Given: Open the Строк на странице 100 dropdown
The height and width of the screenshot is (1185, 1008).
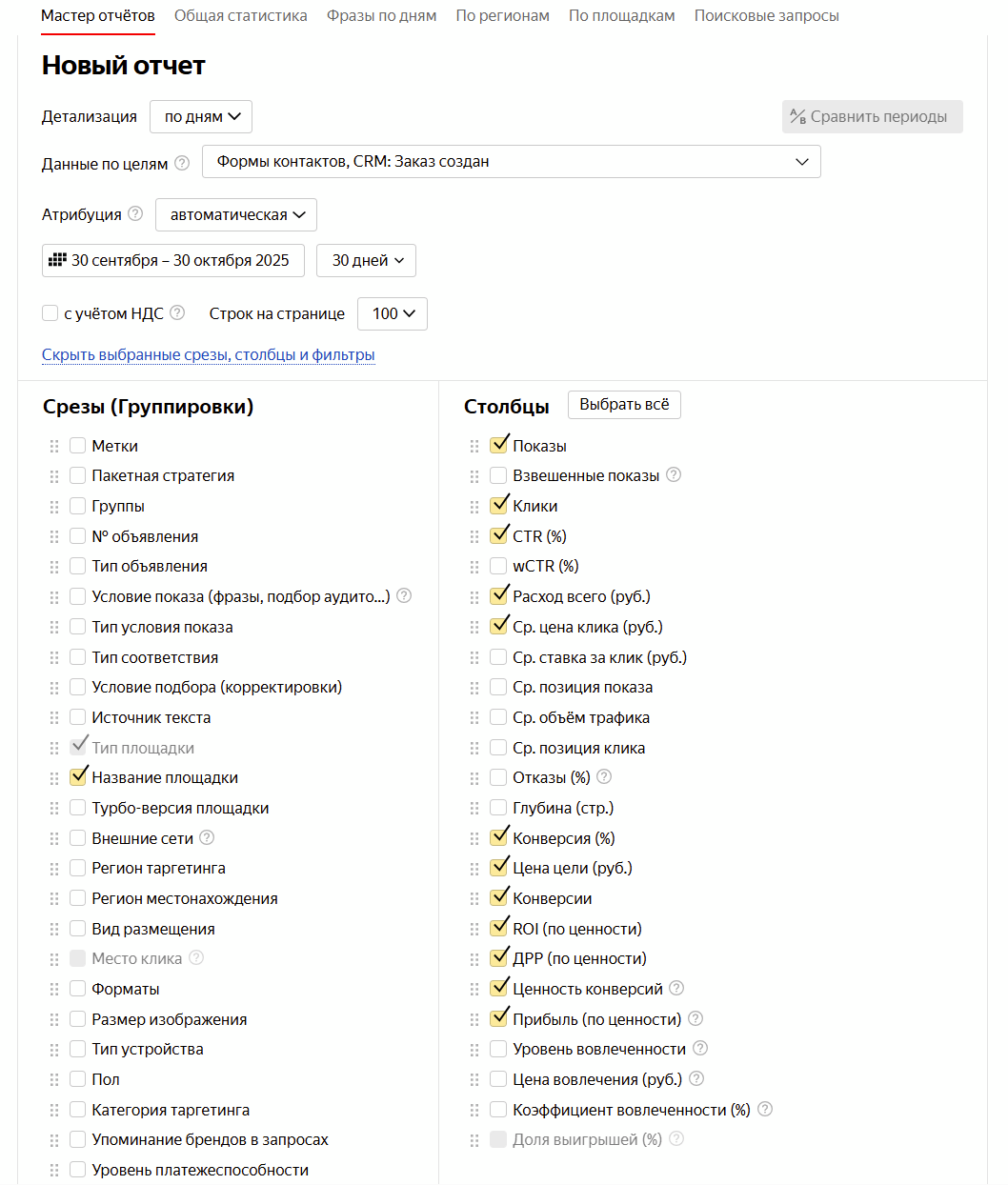Looking at the screenshot, I should tap(392, 313).
